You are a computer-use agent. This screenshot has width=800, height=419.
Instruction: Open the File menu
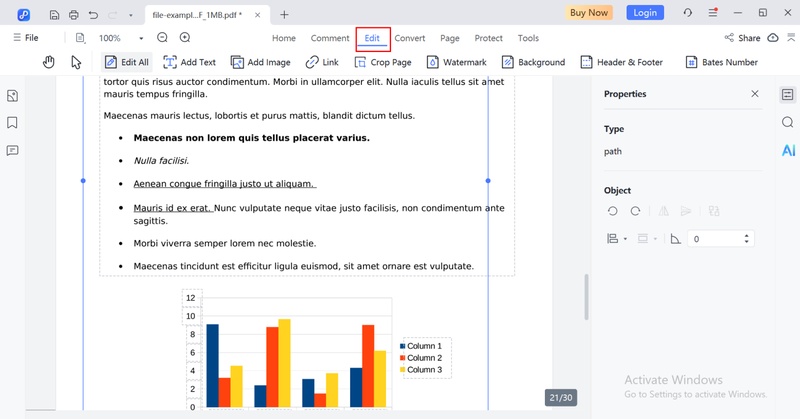point(26,38)
